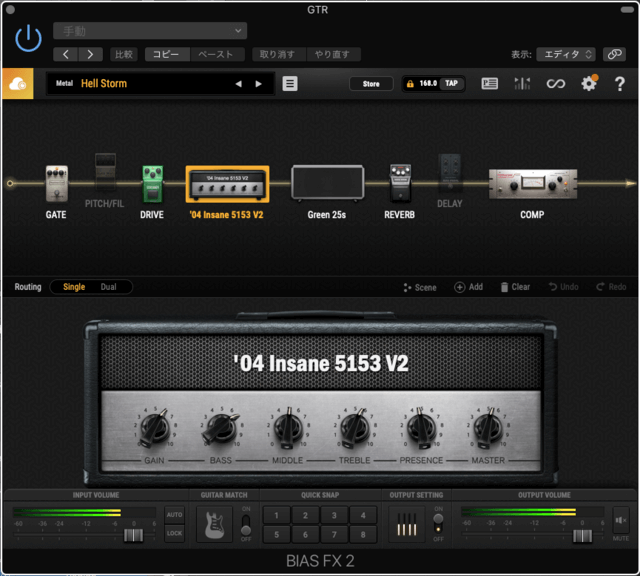
Task: Switch routing to Single
Action: pos(74,287)
